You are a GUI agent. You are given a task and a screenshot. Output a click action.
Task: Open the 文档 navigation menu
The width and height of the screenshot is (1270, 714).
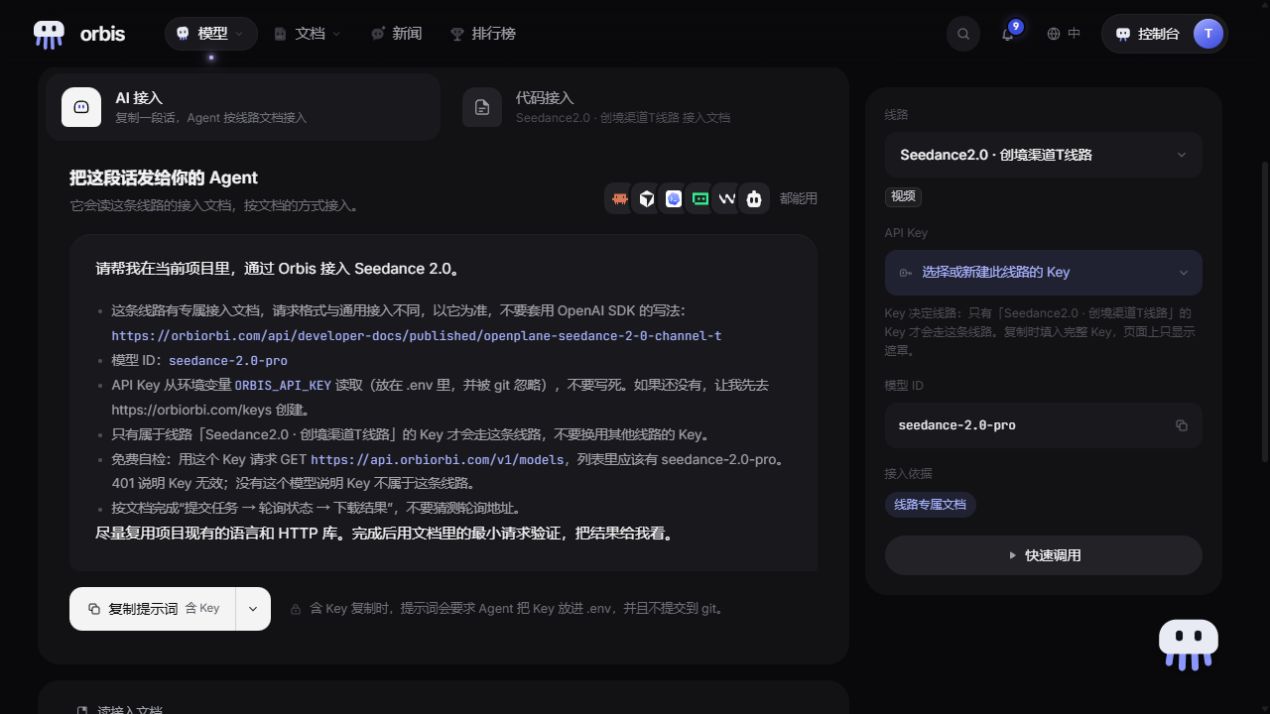308,34
